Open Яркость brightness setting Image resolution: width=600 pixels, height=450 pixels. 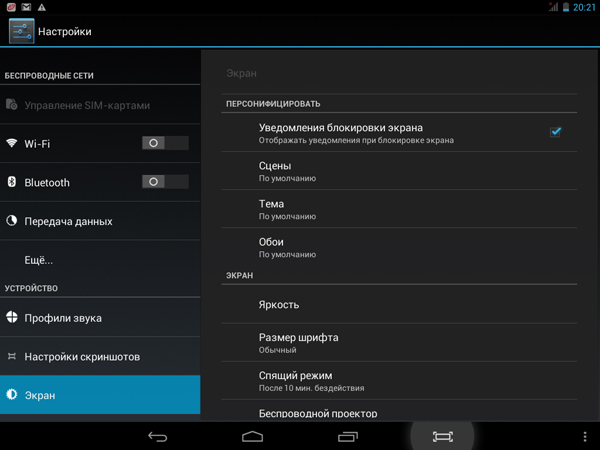click(x=398, y=305)
